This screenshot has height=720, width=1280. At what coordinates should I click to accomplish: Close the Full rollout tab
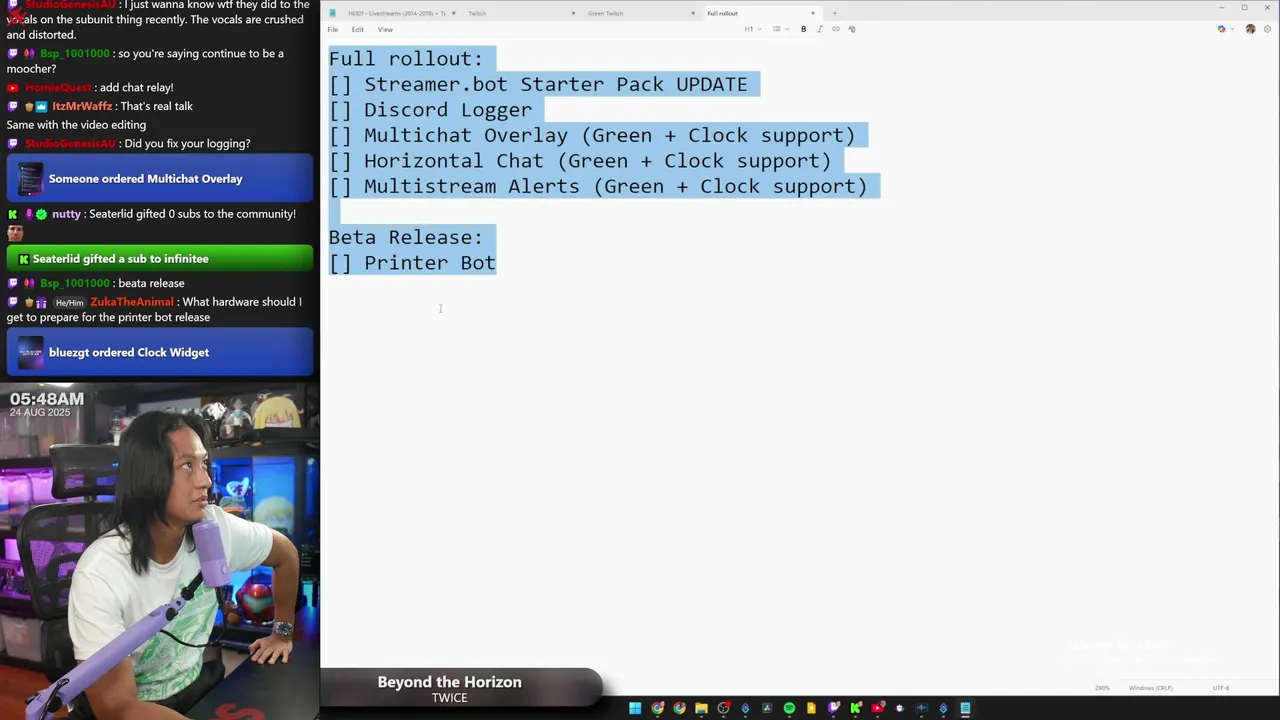[813, 13]
